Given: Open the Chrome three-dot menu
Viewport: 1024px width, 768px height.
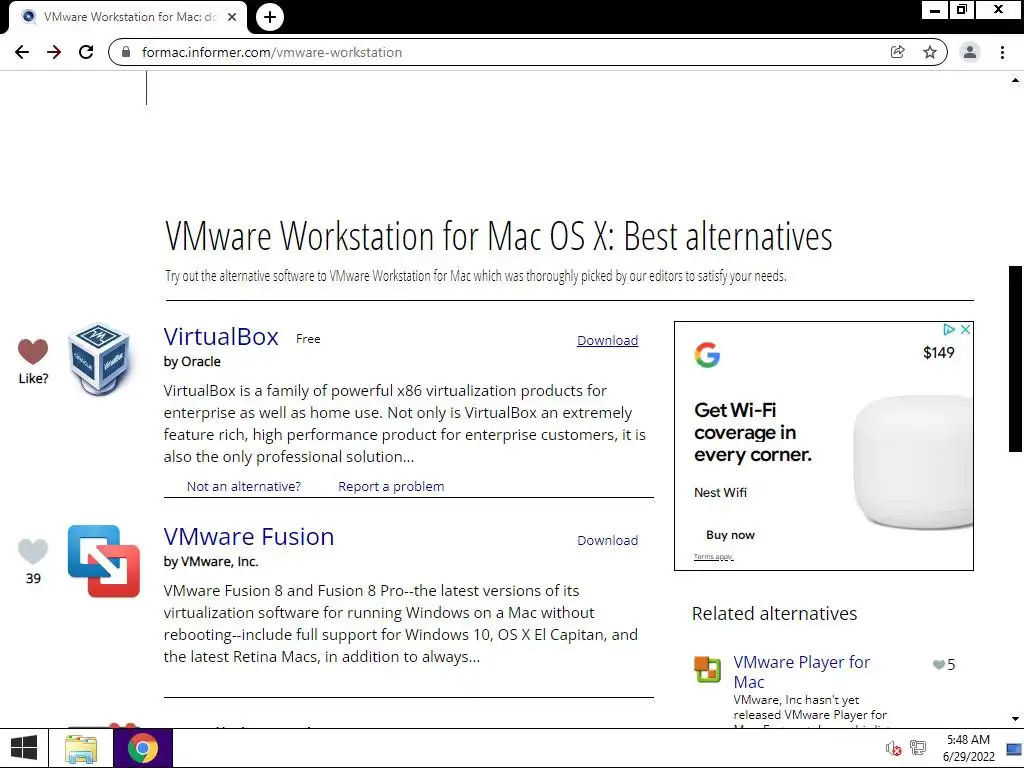Looking at the screenshot, I should click(1002, 52).
